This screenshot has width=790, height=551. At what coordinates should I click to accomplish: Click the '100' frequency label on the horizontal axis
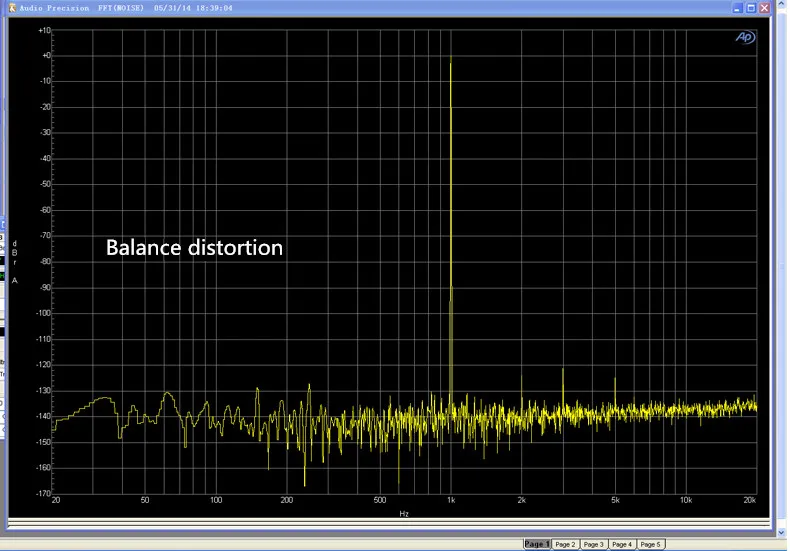click(216, 500)
